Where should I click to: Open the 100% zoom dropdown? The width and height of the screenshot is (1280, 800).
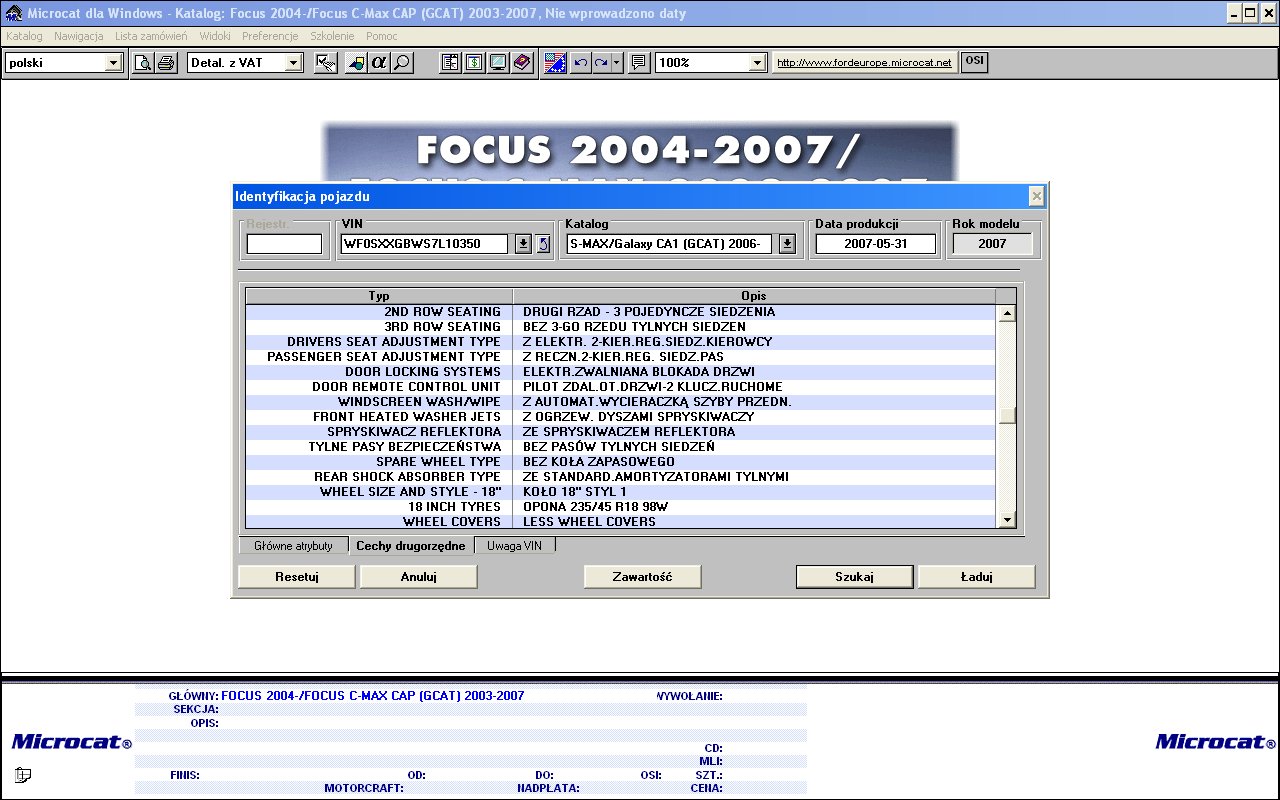757,63
